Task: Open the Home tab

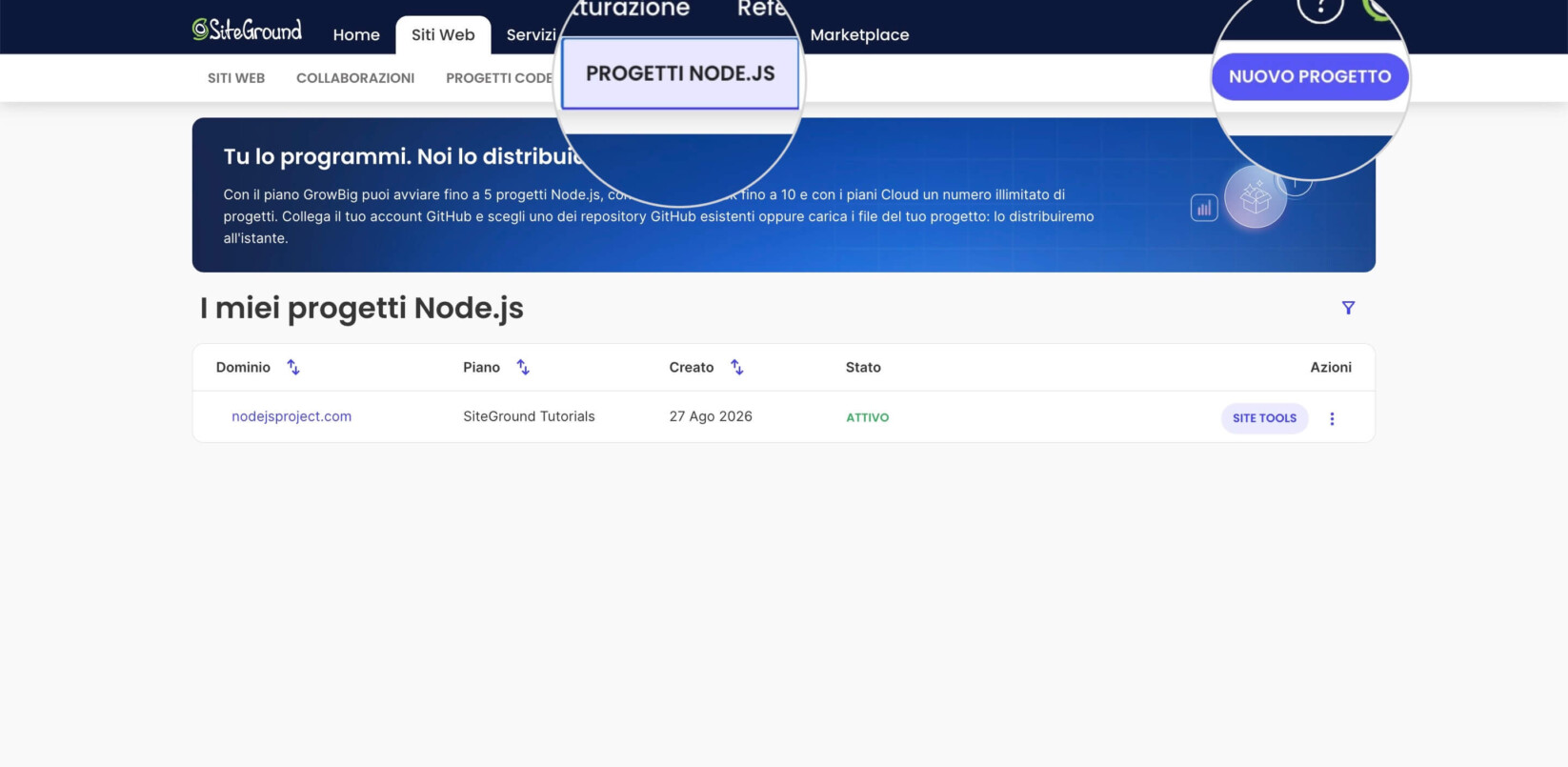Action: pos(356,35)
